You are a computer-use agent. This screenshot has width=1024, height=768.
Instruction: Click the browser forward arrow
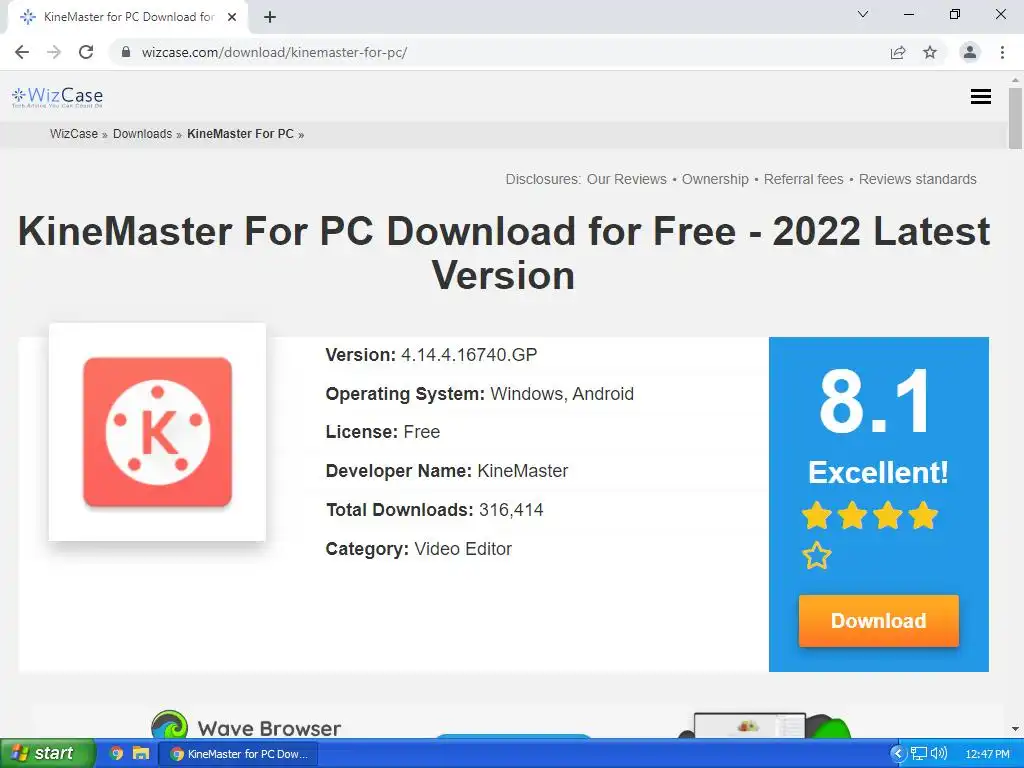click(54, 52)
